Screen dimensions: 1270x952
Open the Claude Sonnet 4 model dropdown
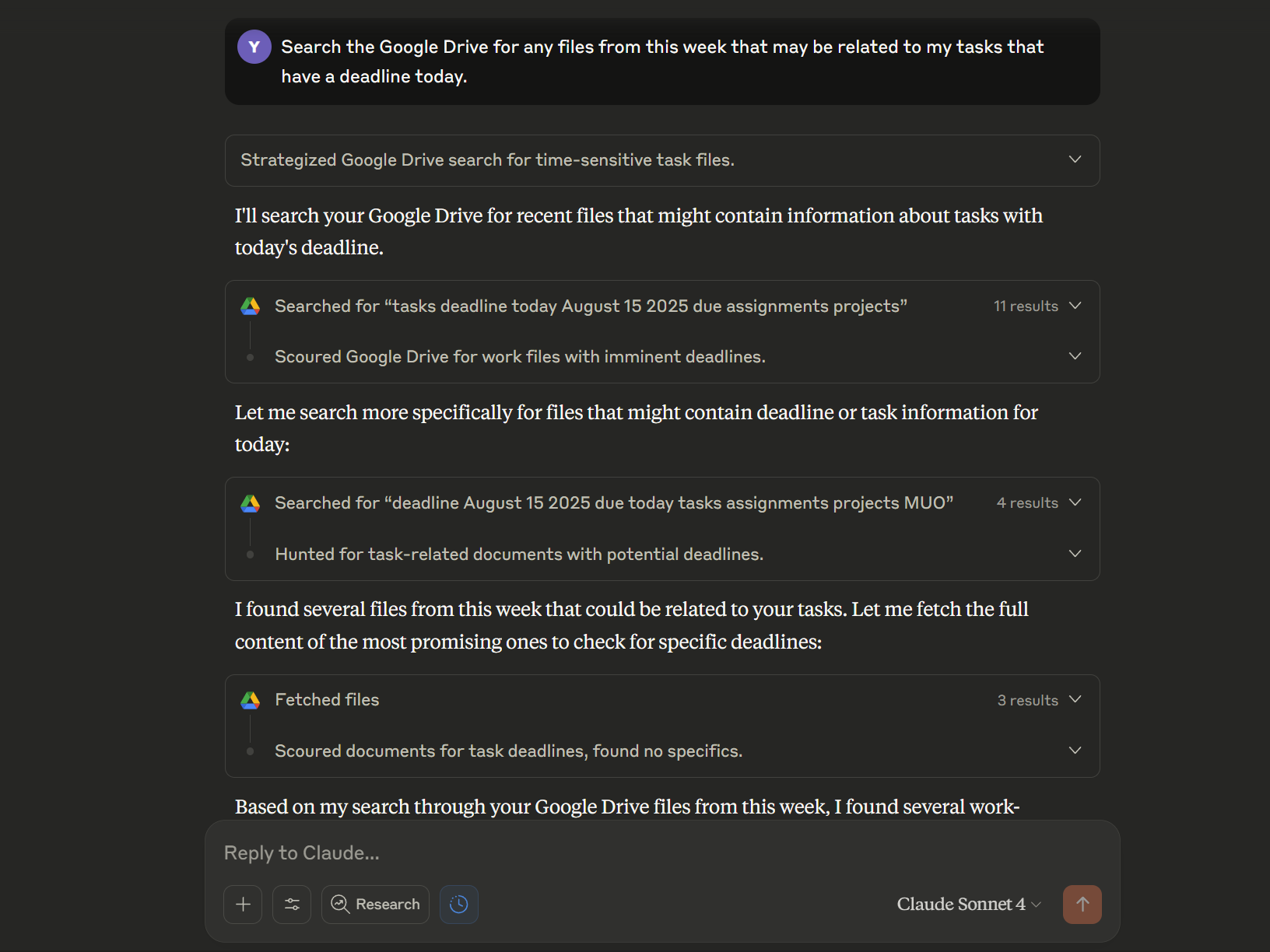coord(969,904)
